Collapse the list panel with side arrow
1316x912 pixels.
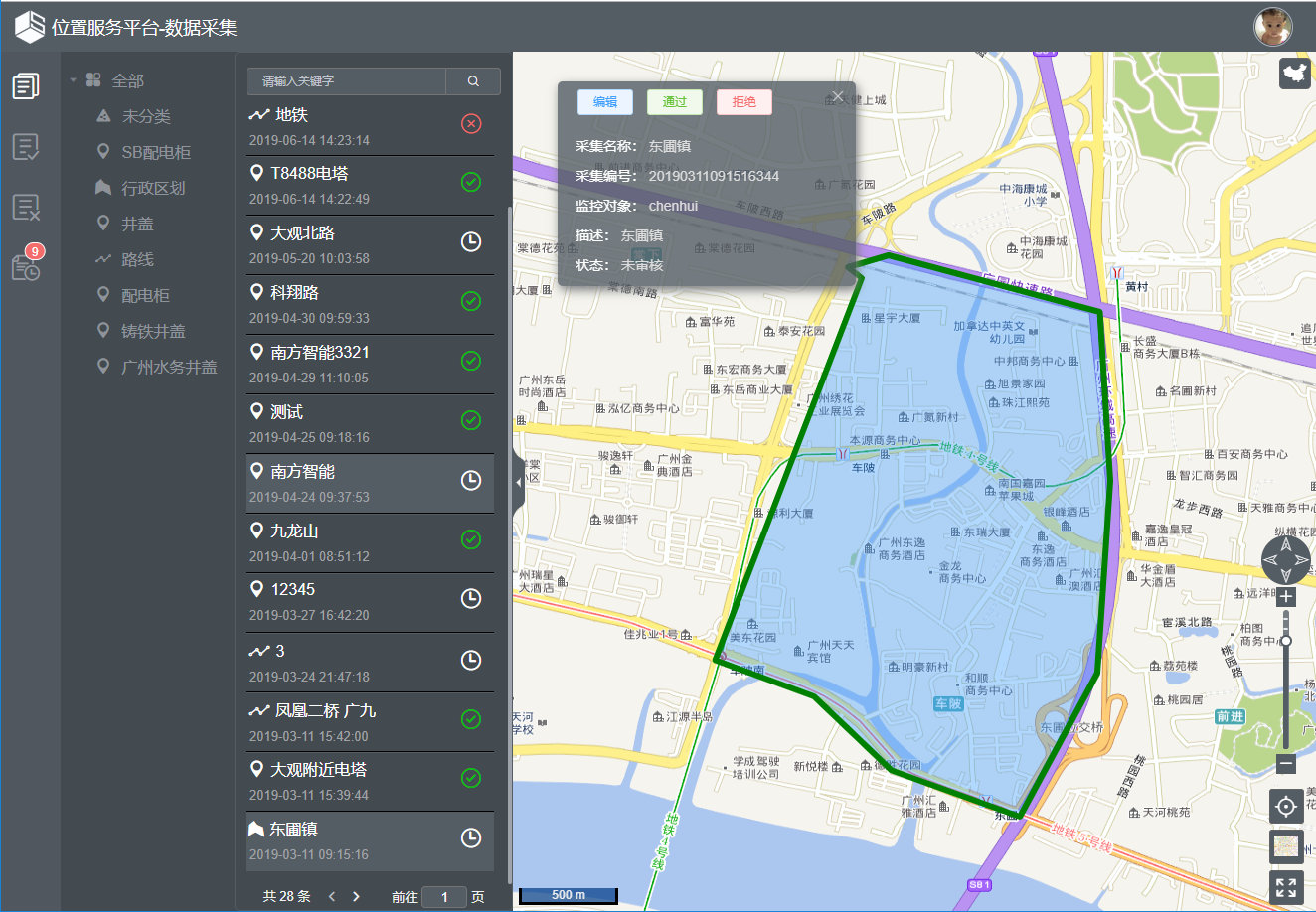click(518, 482)
